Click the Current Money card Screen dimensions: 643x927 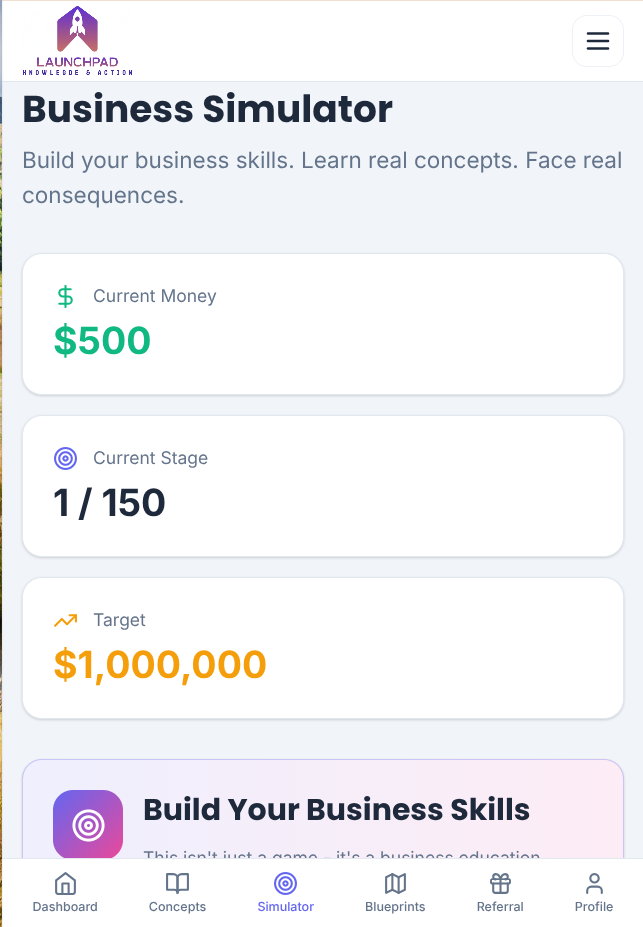click(322, 323)
